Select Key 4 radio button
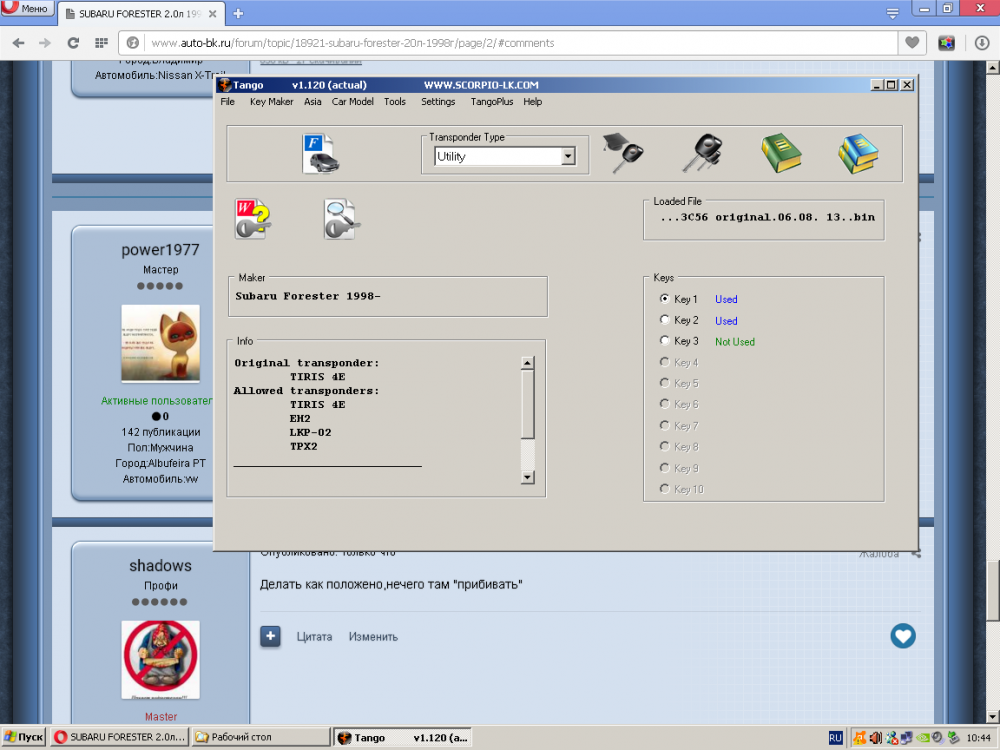 pos(665,362)
